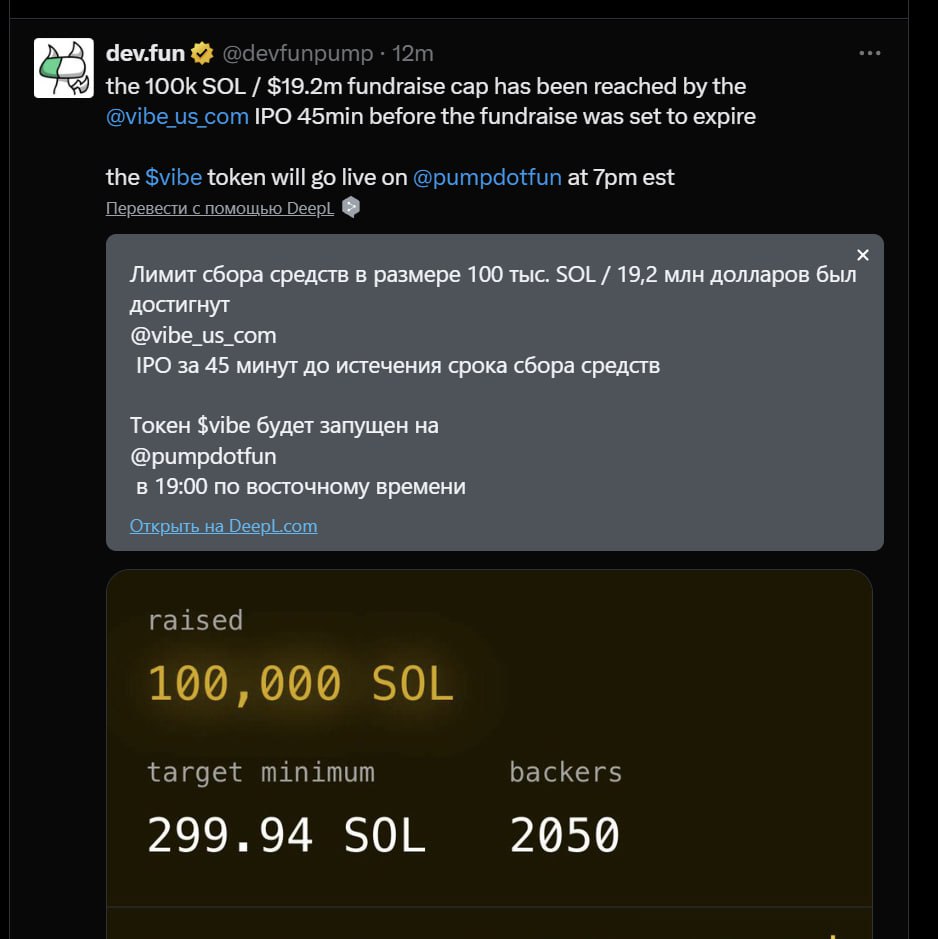This screenshot has height=939, width=938.
Task: Open the @pumpdotfun mention in the tweet
Action: tap(487, 177)
